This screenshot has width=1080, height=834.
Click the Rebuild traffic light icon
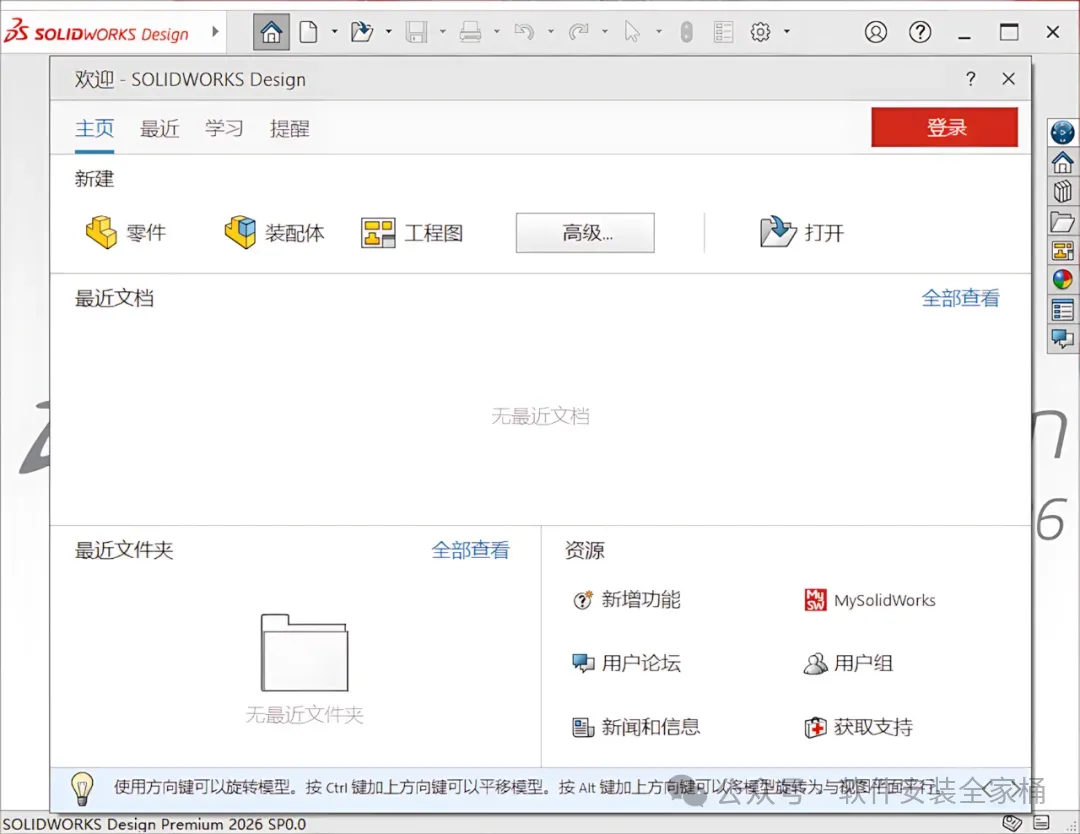point(686,32)
